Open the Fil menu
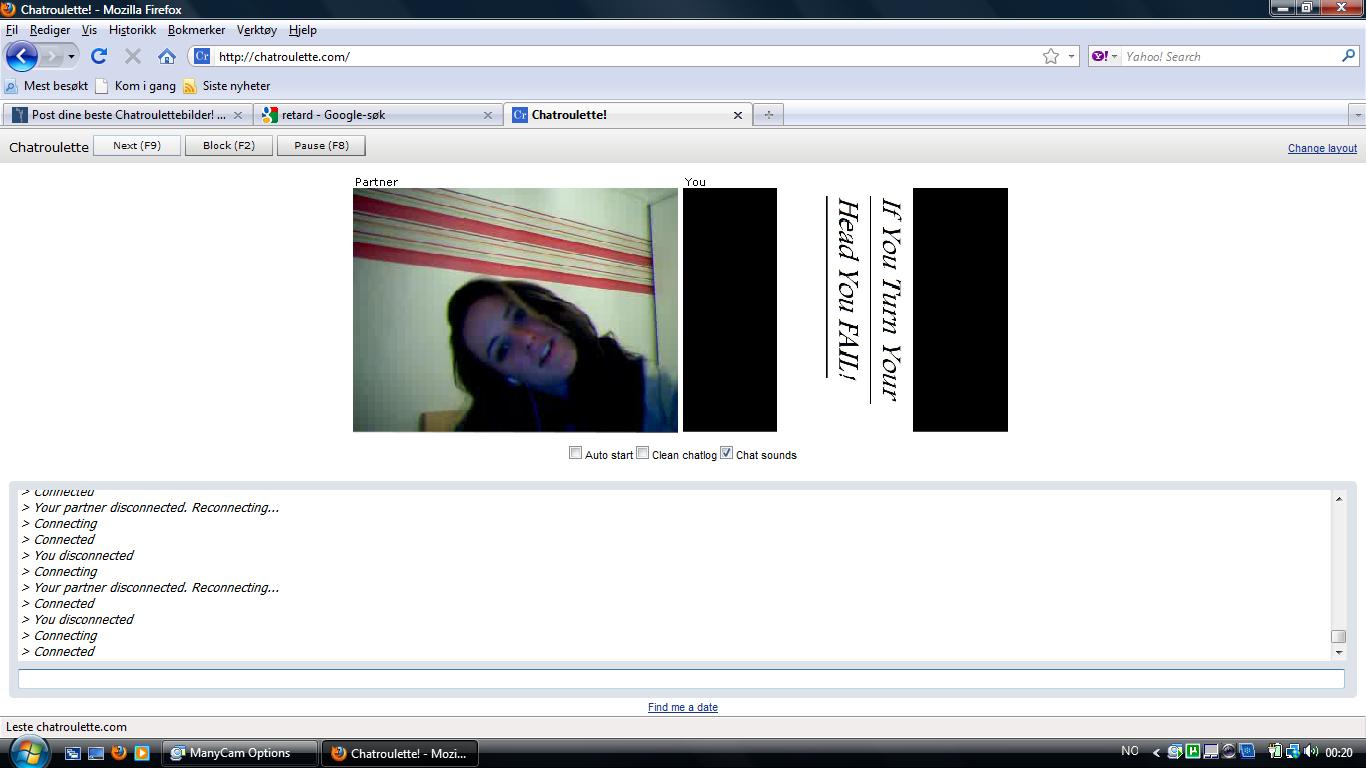The width and height of the screenshot is (1366, 768). [x=12, y=30]
